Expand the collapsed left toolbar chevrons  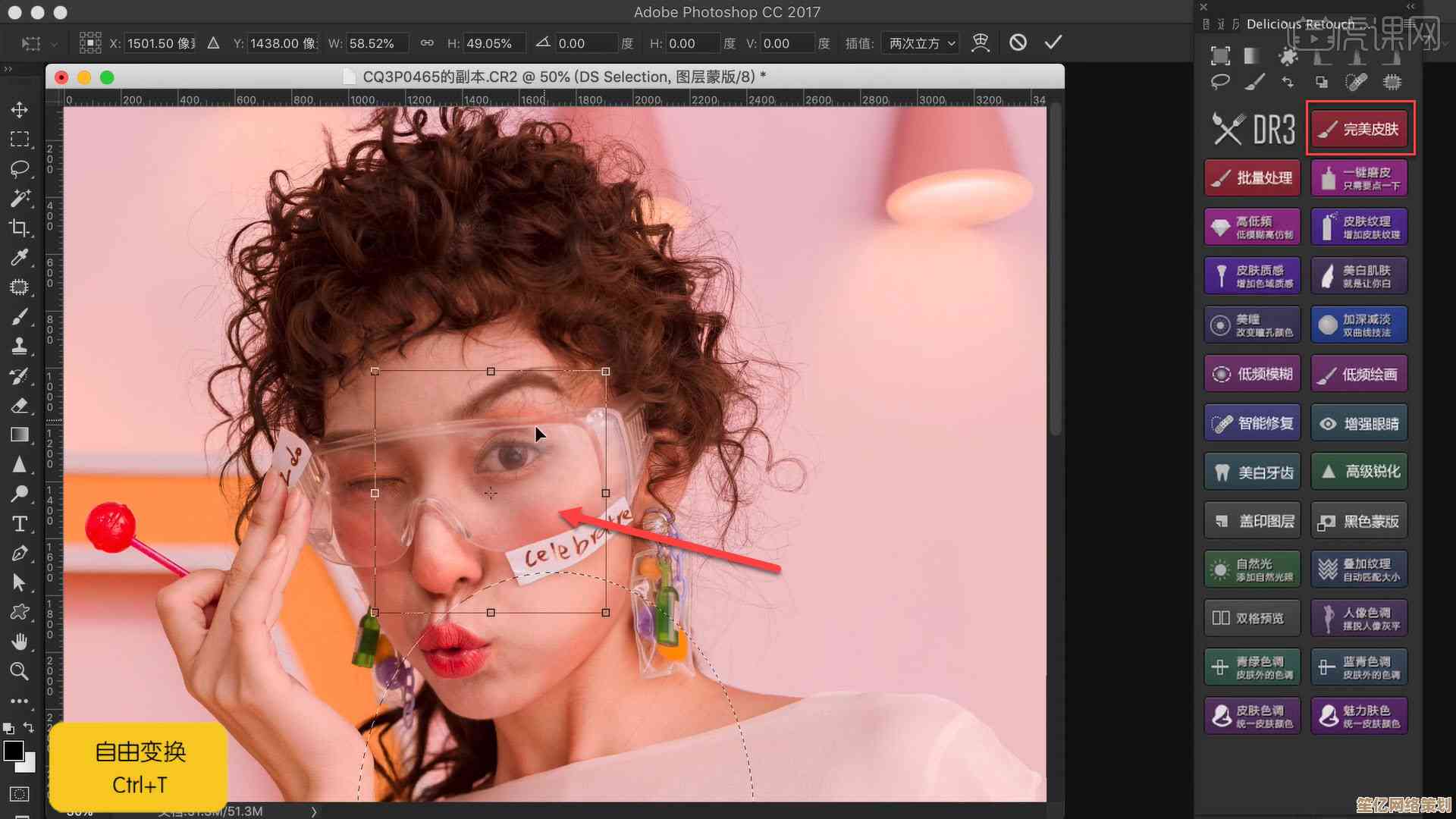pos(8,69)
